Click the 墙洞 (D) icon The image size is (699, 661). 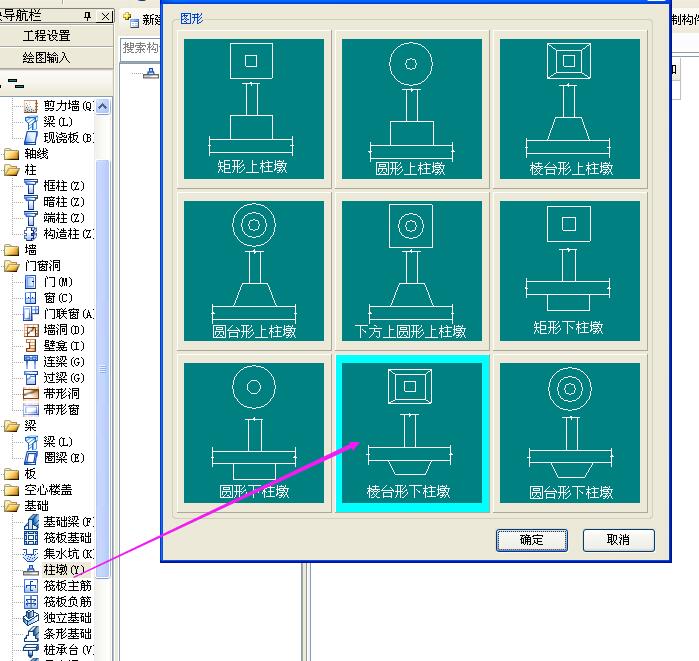[x=30, y=330]
